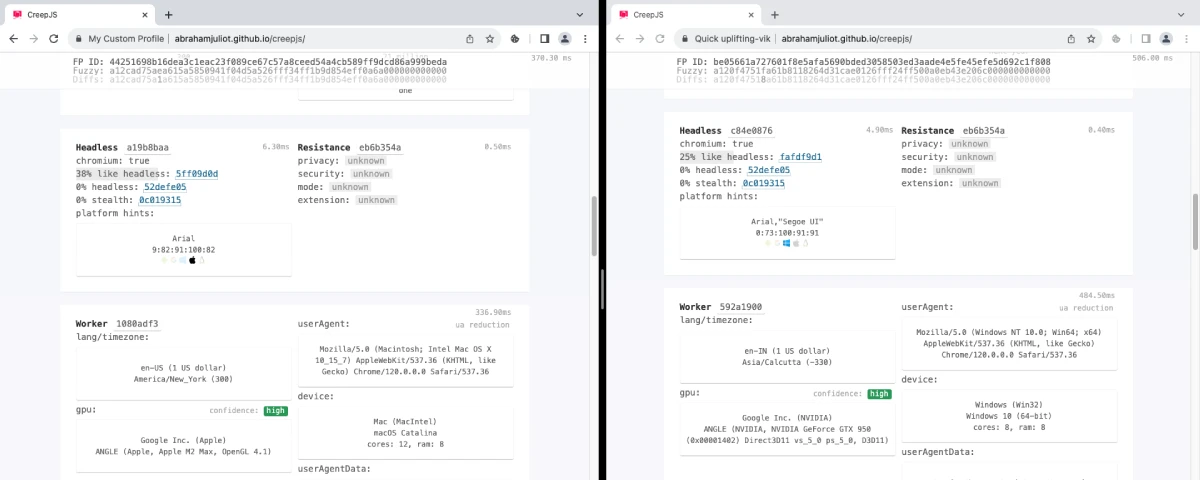Click 'Mac (MacIntel)' device text in left window
This screenshot has height=480, width=1200.
click(405, 421)
